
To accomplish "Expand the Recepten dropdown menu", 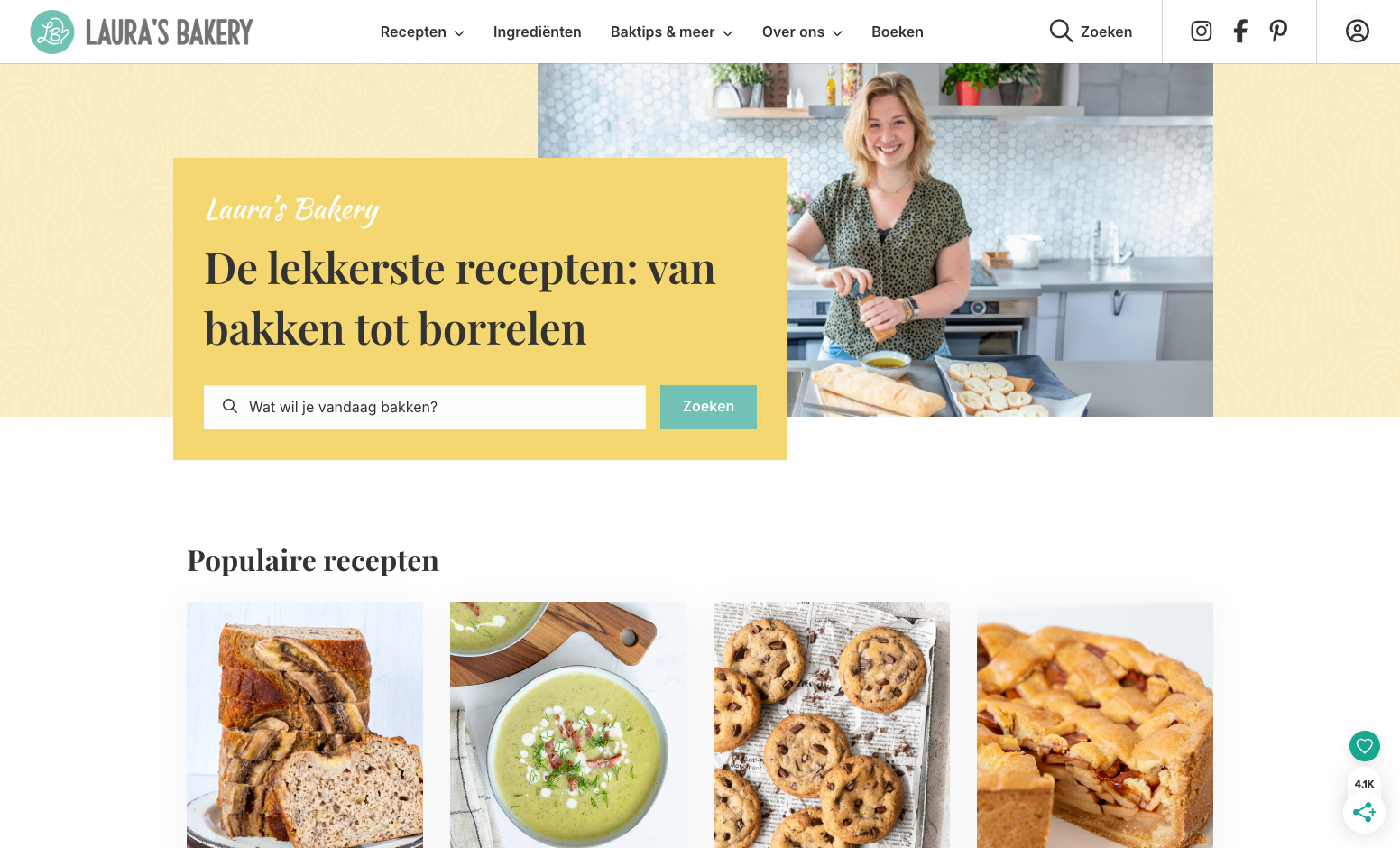I will click(422, 32).
